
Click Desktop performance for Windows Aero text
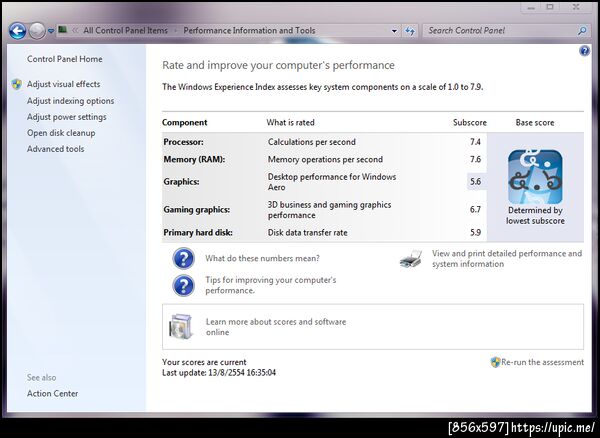click(332, 182)
